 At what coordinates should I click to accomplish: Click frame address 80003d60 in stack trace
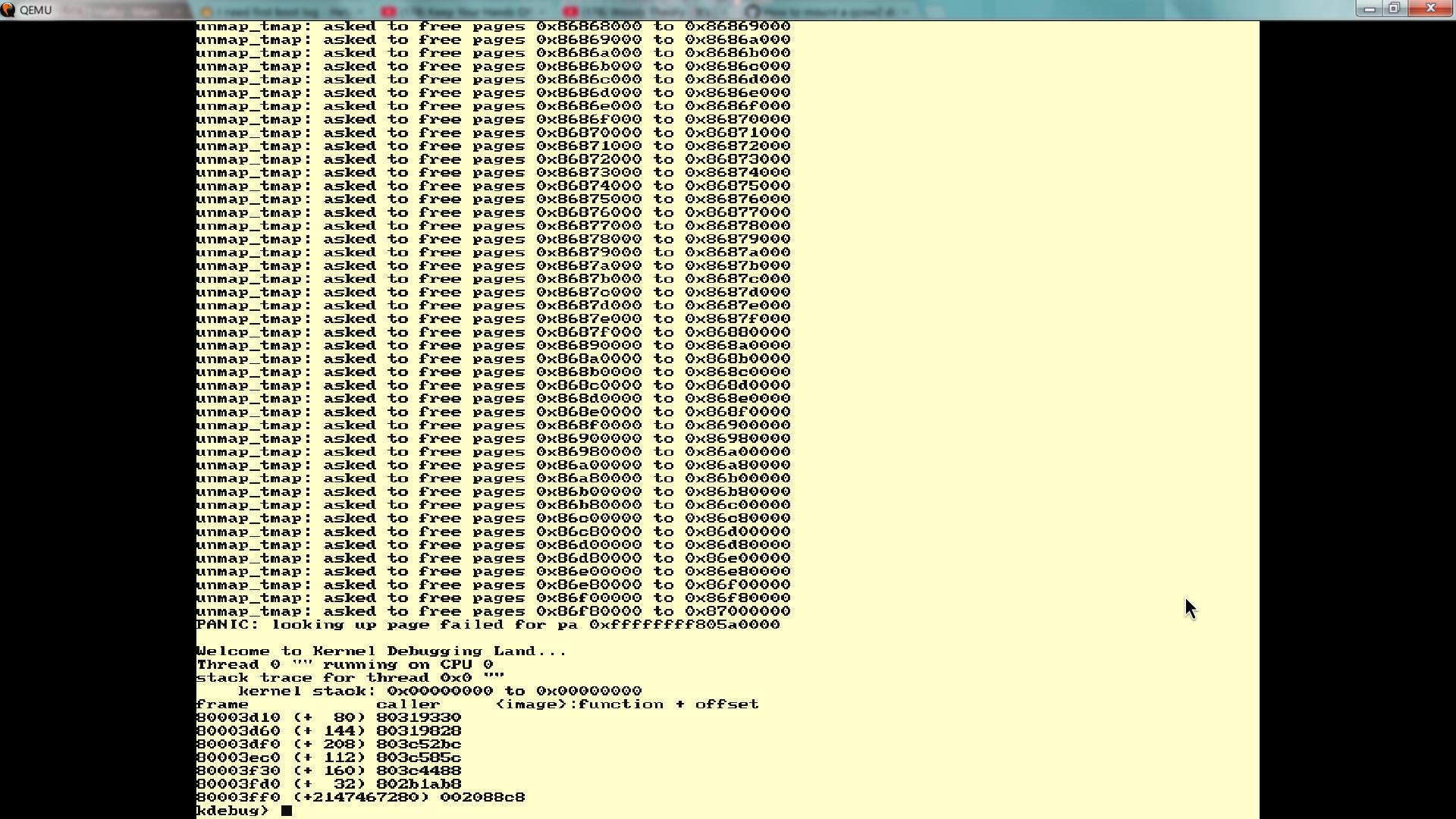pyautogui.click(x=238, y=731)
